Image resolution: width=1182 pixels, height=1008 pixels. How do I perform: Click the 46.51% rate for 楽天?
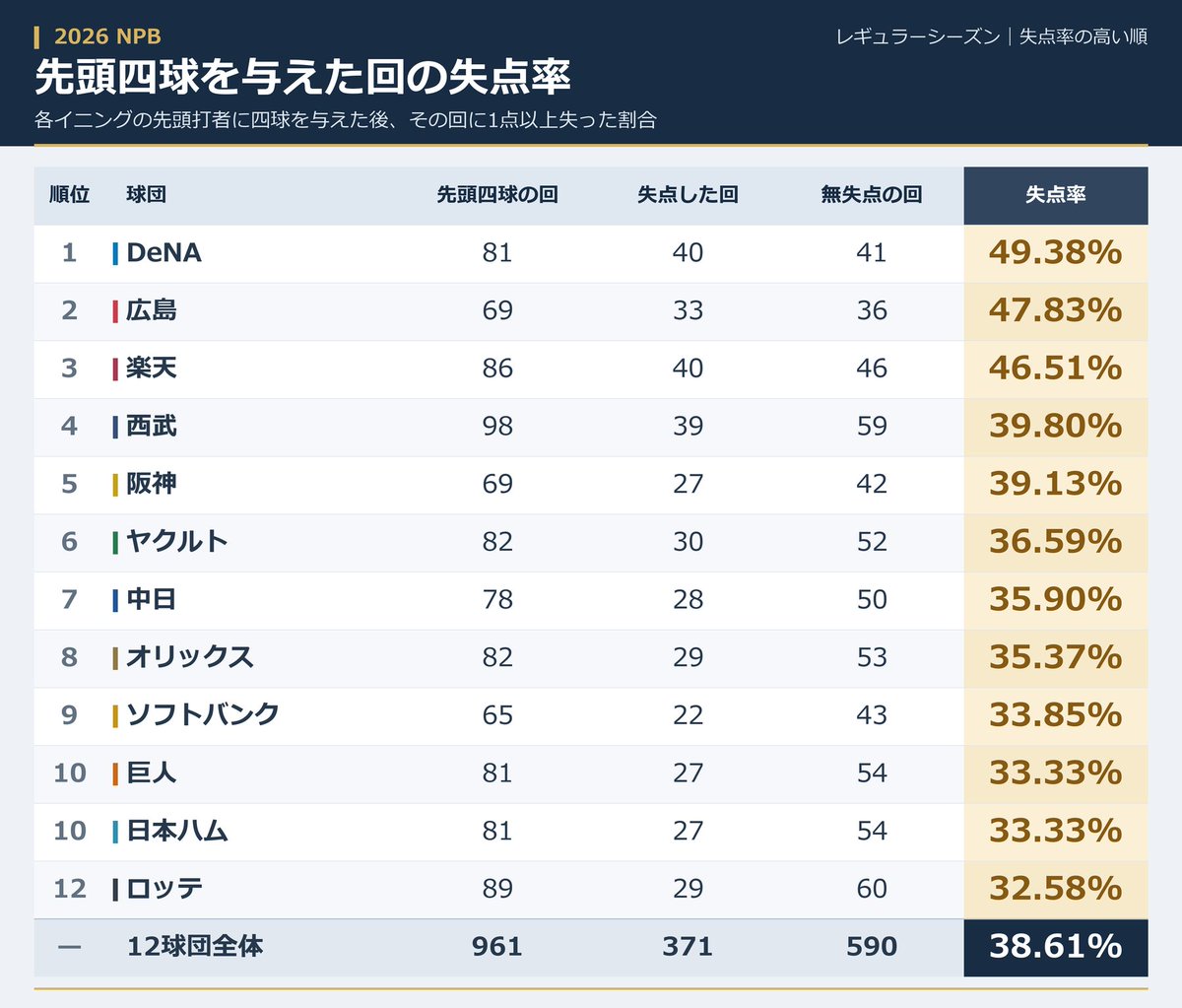tap(1055, 369)
